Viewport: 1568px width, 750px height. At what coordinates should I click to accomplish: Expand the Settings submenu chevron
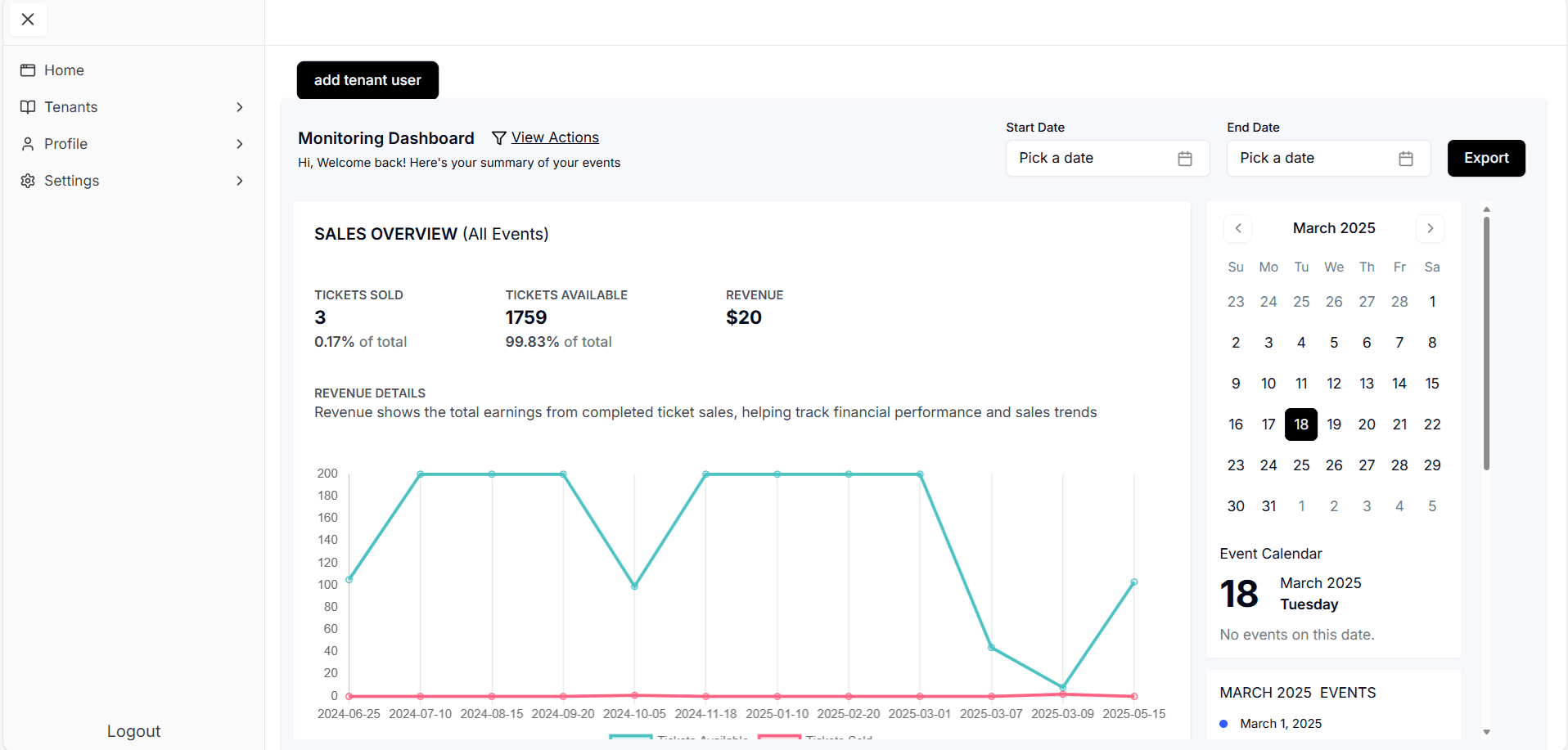[x=240, y=181]
